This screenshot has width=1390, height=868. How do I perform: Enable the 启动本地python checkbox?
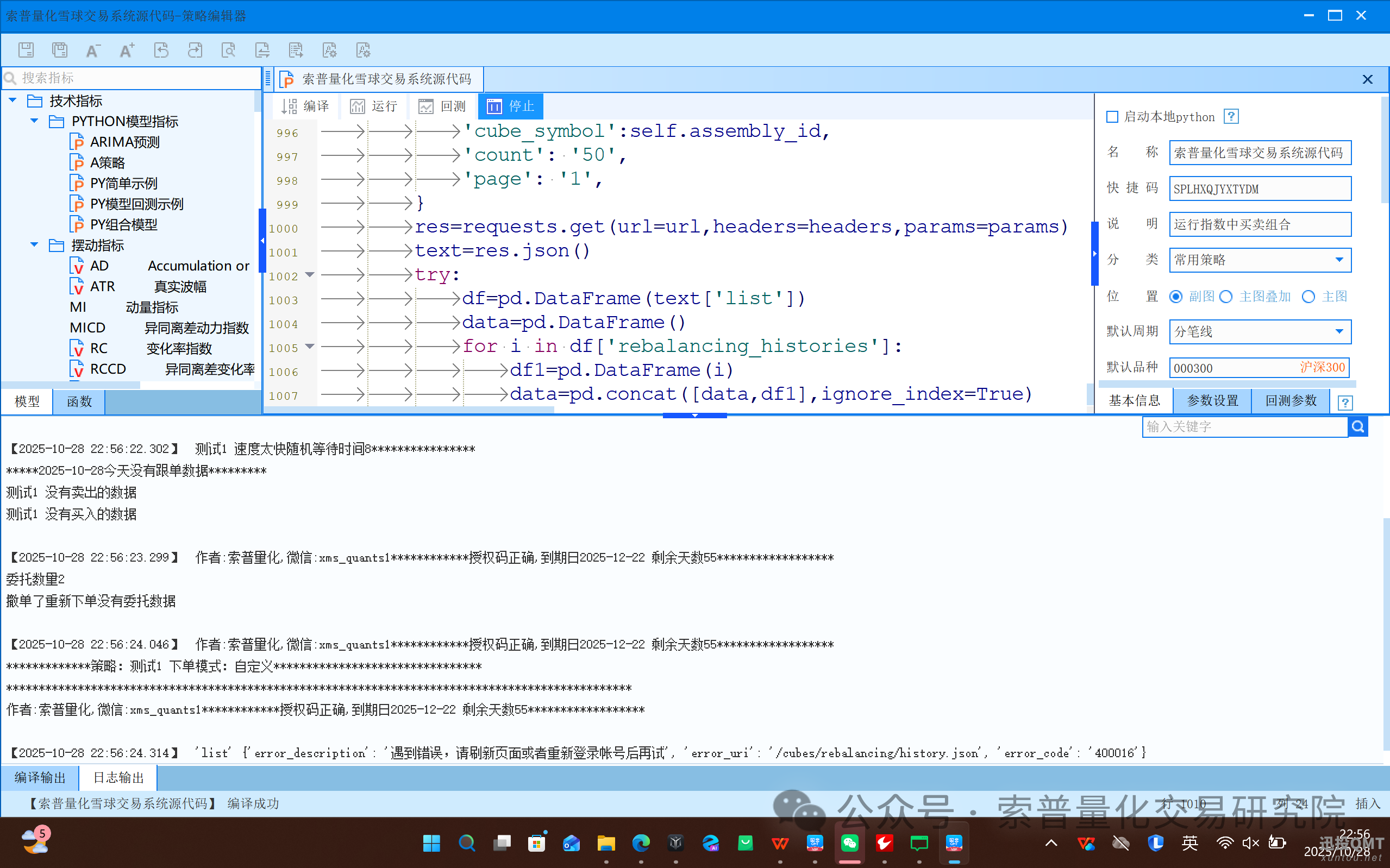click(1112, 117)
